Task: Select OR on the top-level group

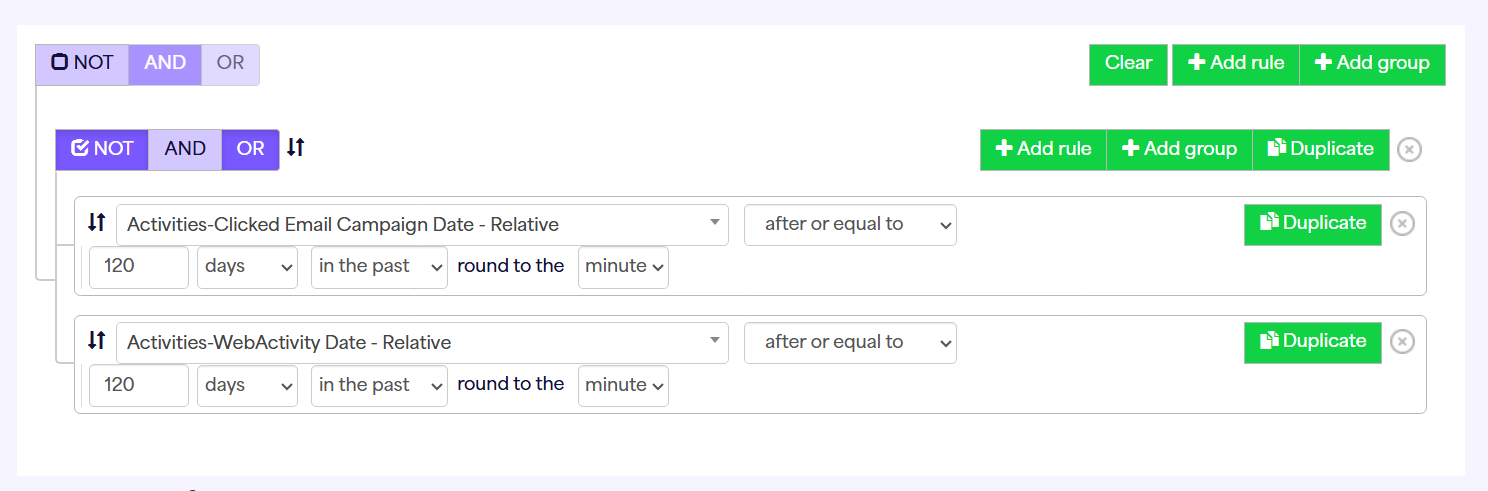Action: coord(230,63)
